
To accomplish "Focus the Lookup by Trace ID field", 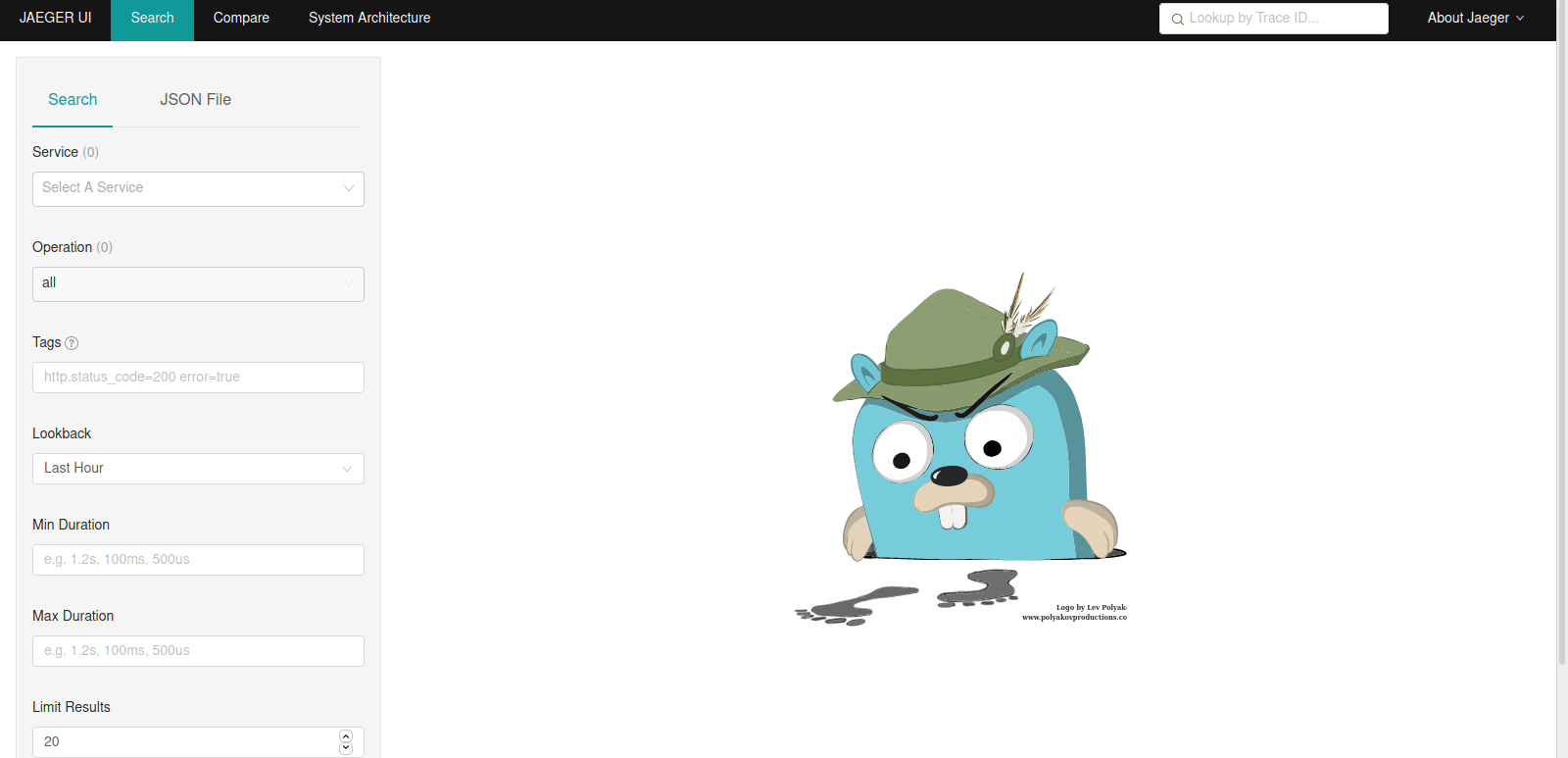I will point(1284,19).
